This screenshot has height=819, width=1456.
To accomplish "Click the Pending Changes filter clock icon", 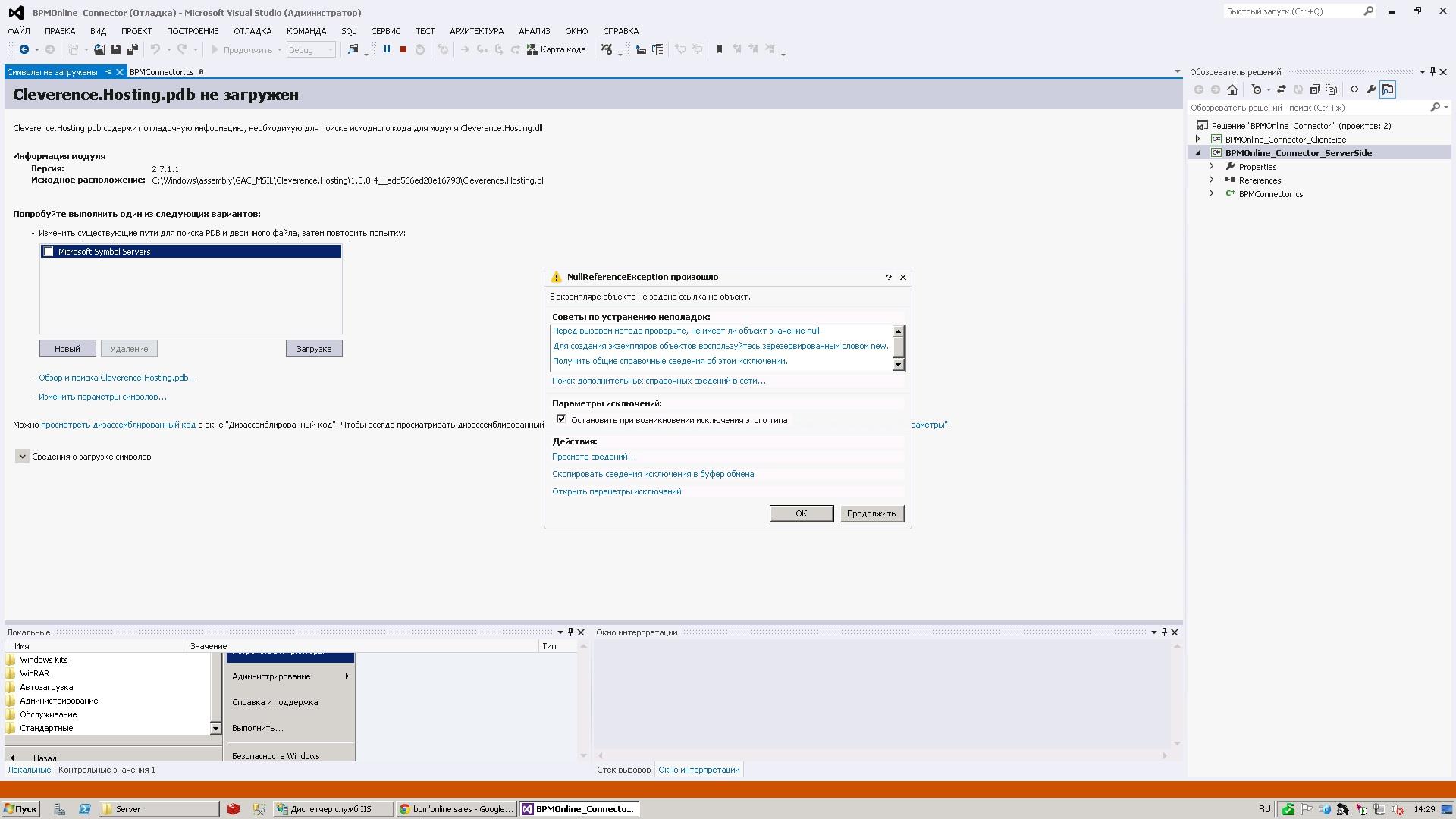I will click(1257, 89).
